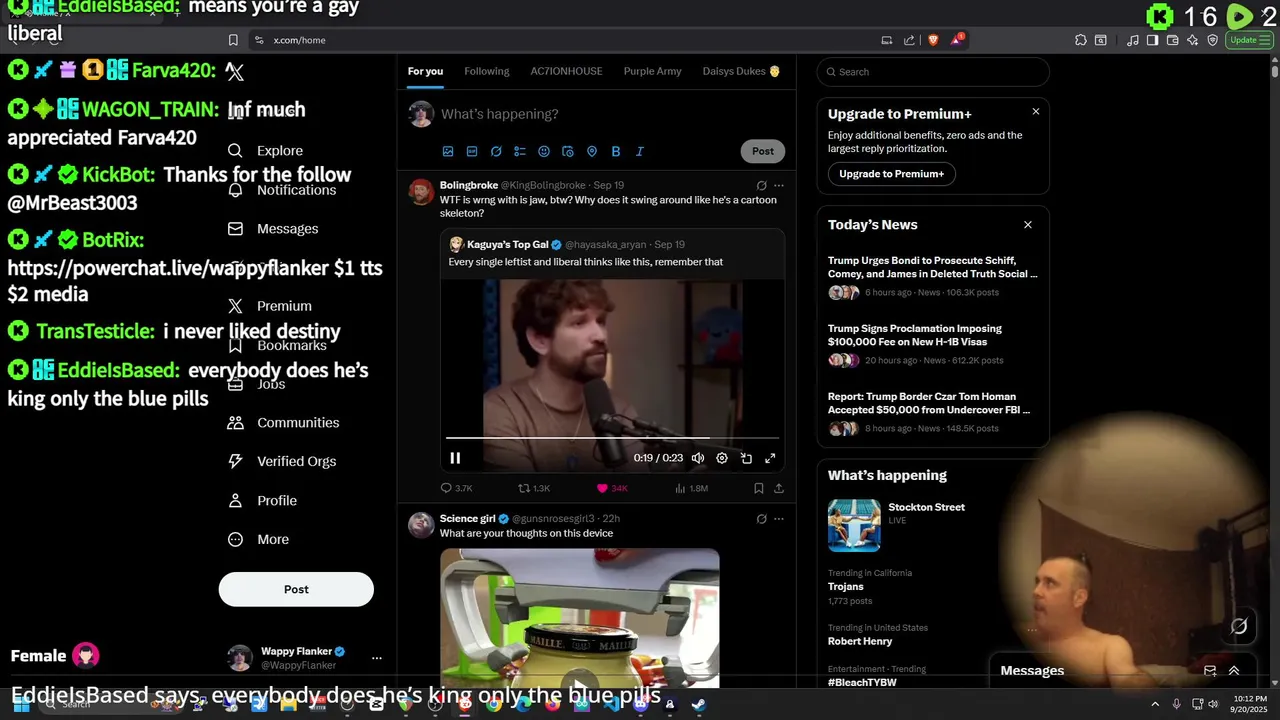The height and width of the screenshot is (720, 1280).
Task: Click the Grok enhance icon in composer
Action: [x=496, y=151]
